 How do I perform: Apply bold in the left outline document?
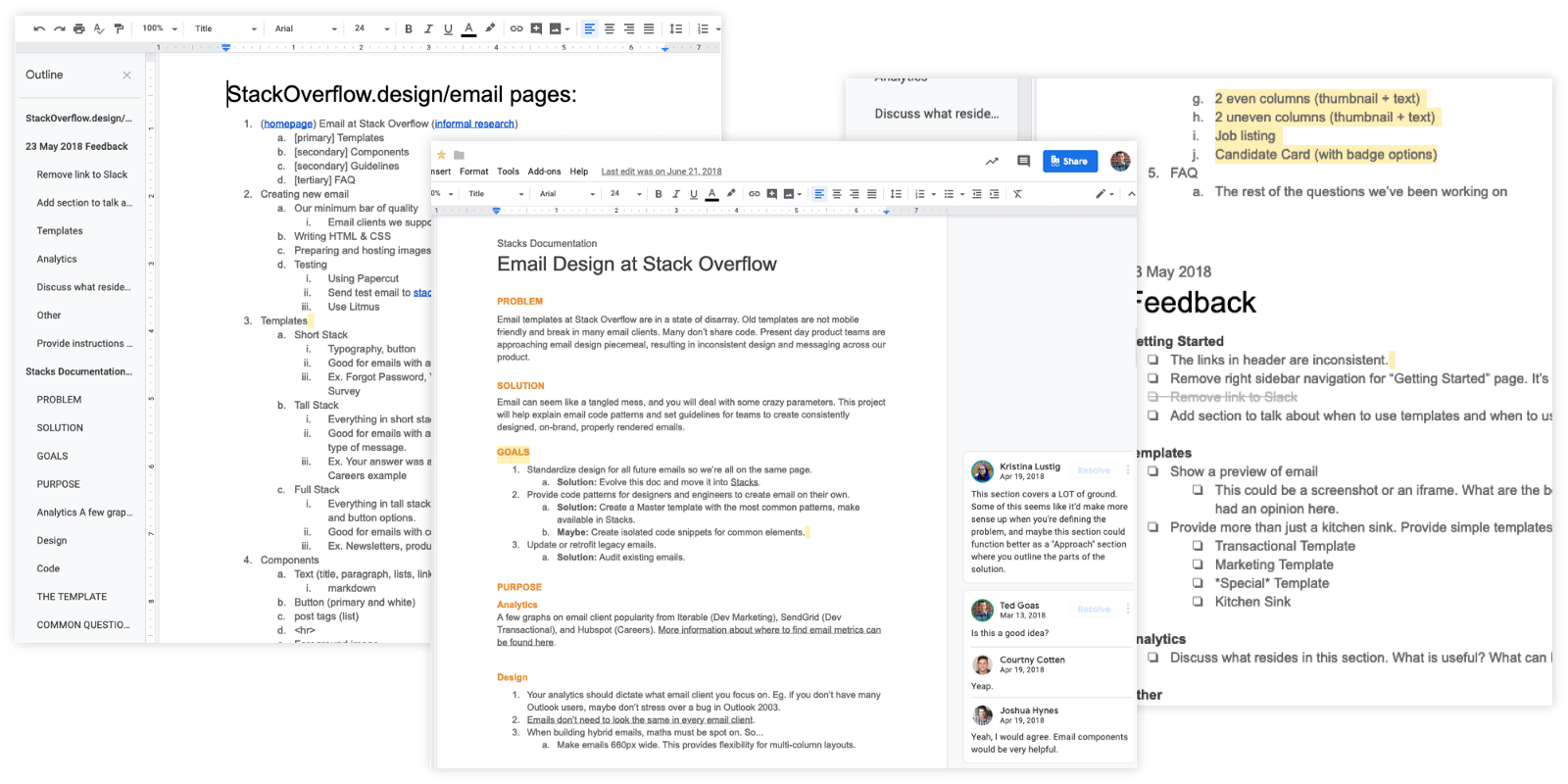pos(409,28)
